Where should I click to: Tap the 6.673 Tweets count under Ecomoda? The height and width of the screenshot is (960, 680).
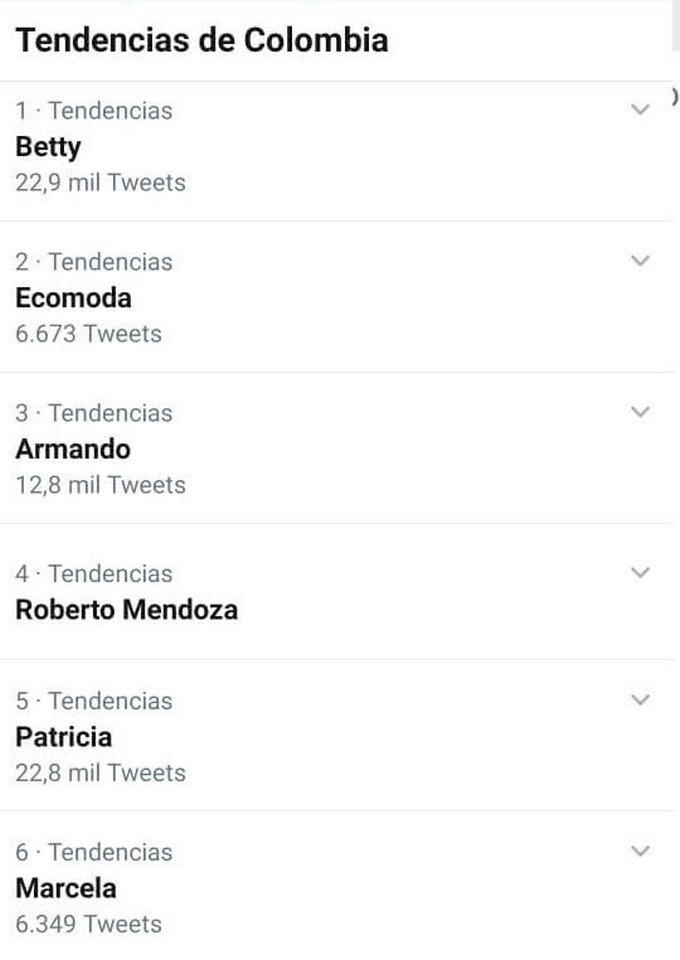coord(88,334)
